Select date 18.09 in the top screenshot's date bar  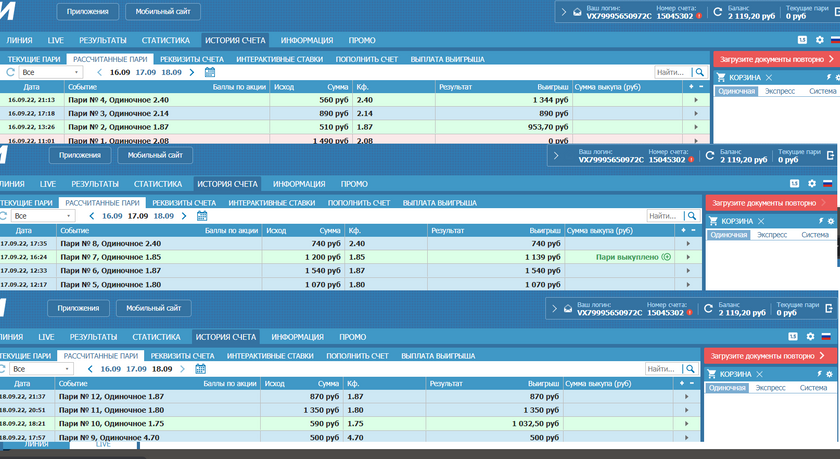click(171, 72)
